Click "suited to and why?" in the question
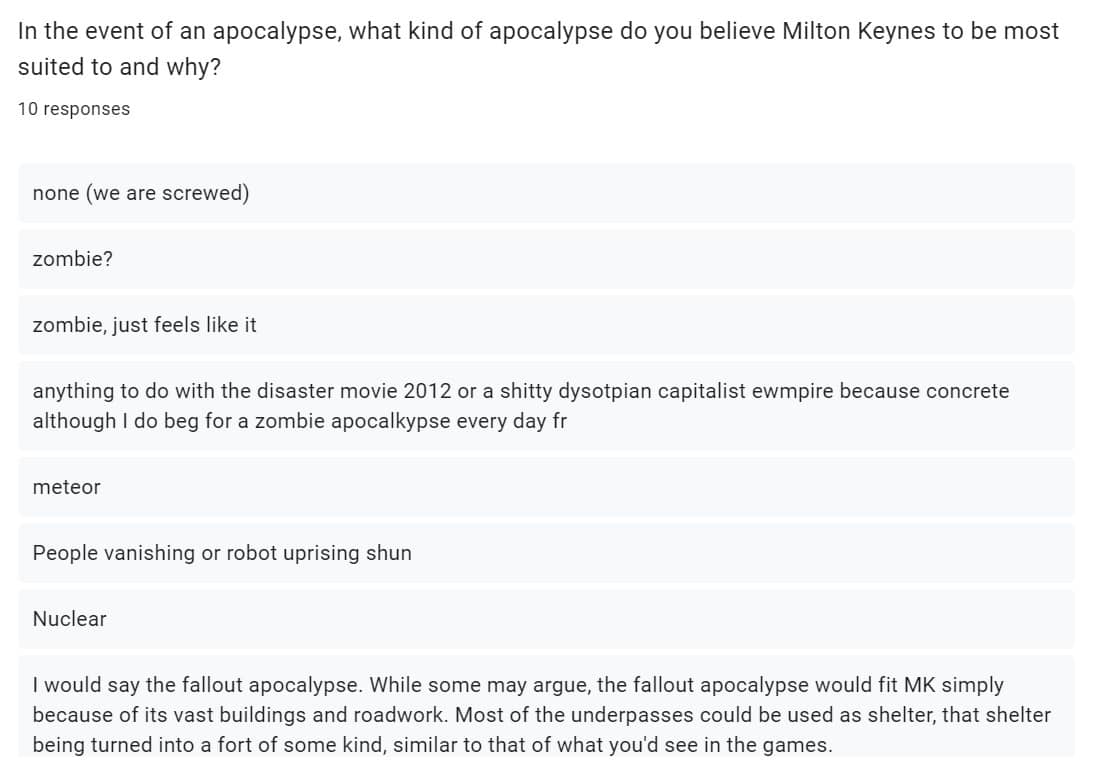The width and height of the screenshot is (1099, 784). (119, 67)
